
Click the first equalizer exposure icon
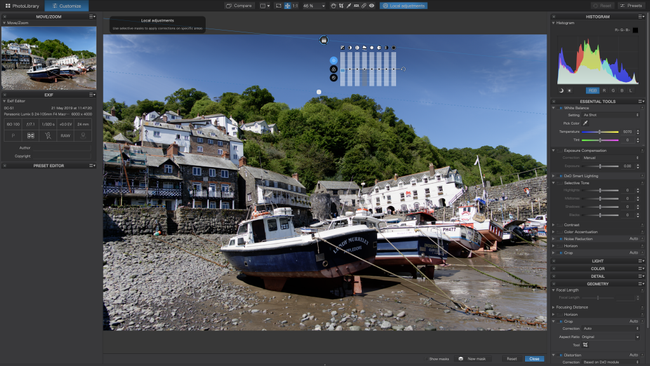(342, 48)
